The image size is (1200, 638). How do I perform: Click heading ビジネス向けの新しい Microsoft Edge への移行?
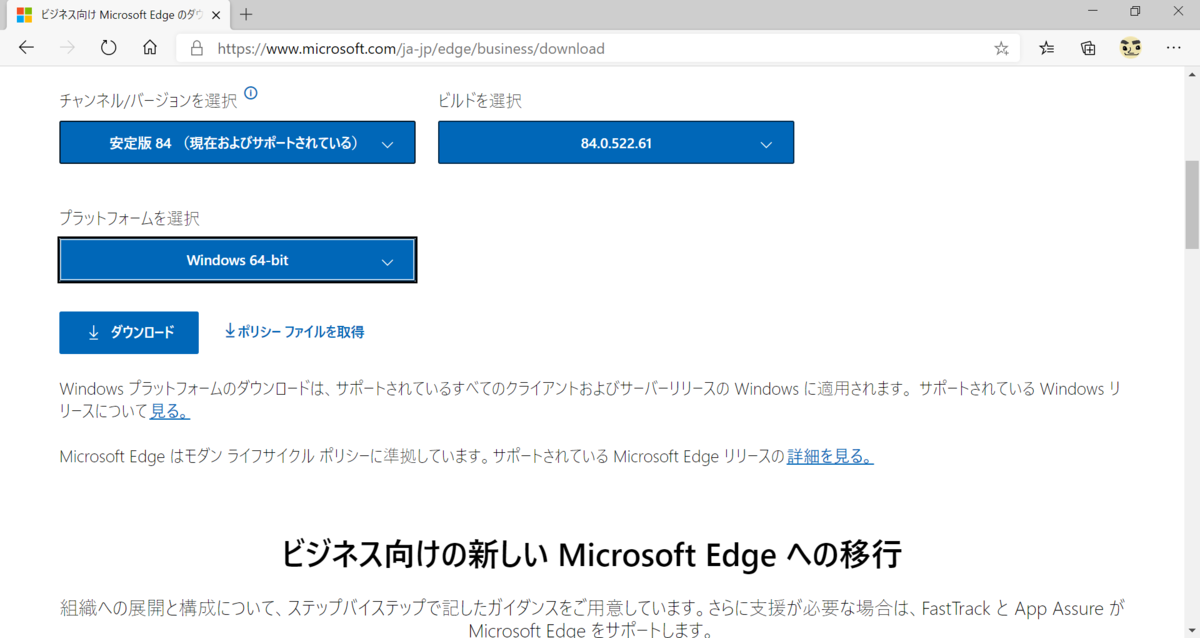(x=591, y=553)
